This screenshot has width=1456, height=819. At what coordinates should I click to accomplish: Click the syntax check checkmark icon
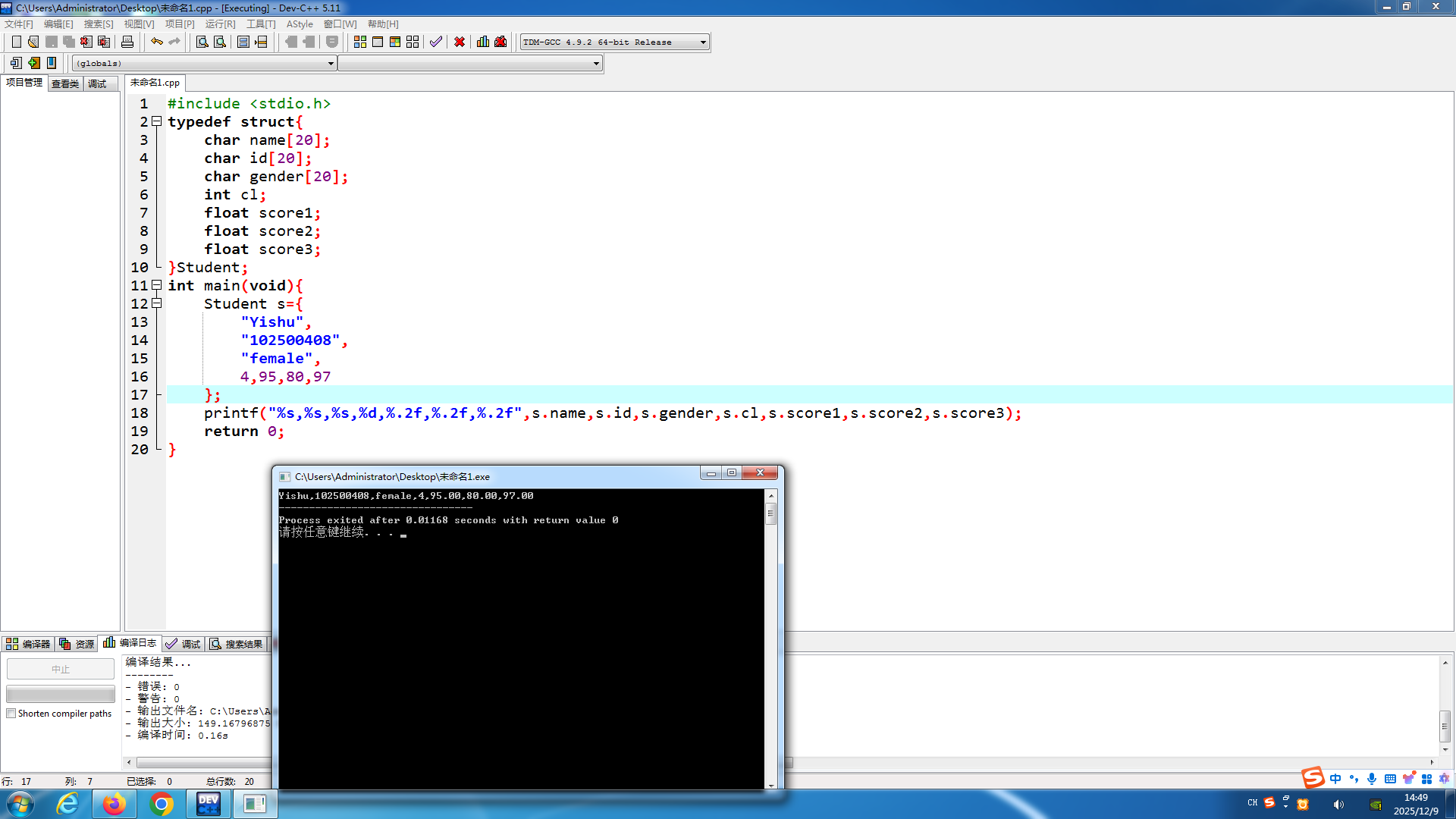(435, 42)
